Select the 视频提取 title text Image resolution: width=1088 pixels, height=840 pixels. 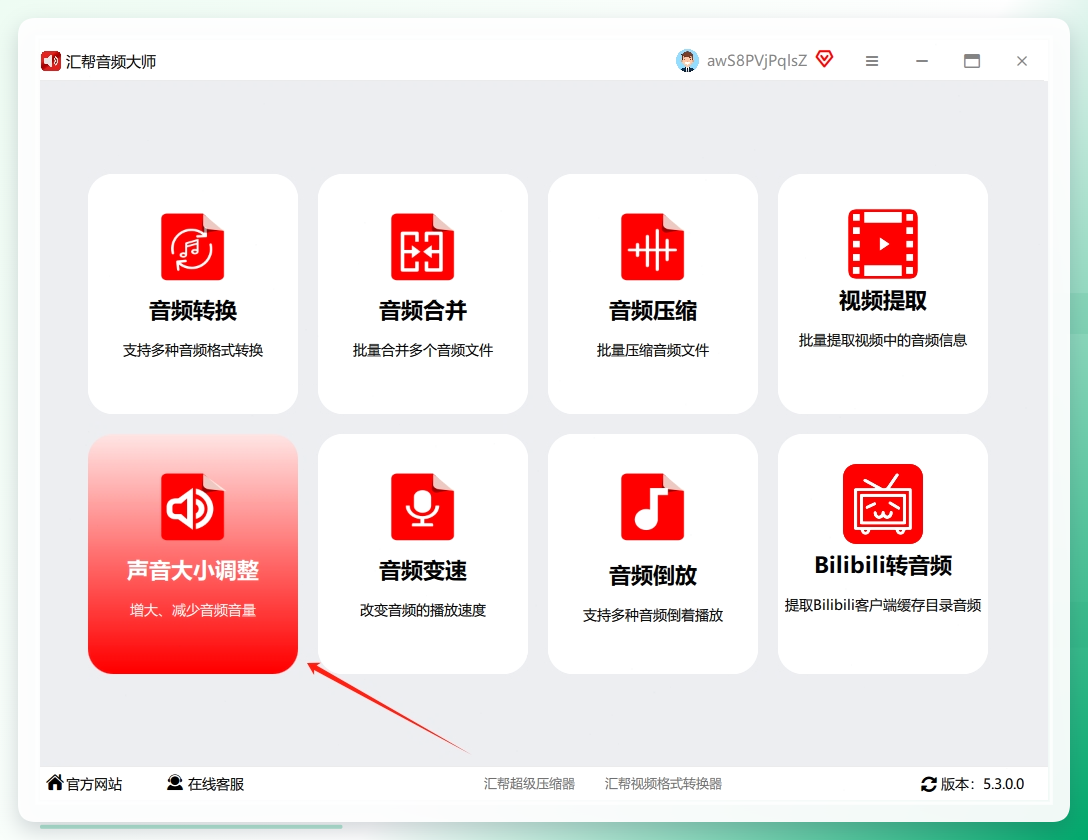pyautogui.click(x=883, y=301)
